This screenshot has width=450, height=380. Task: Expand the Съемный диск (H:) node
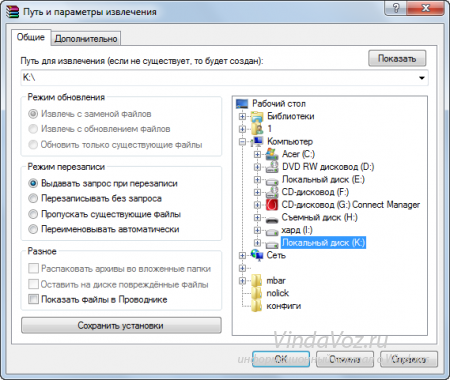(257, 217)
